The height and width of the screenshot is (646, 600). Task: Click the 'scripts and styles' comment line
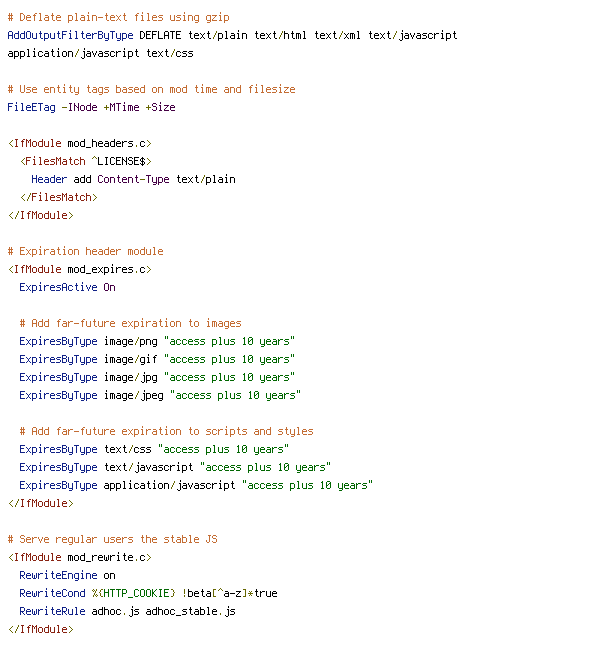coord(166,431)
